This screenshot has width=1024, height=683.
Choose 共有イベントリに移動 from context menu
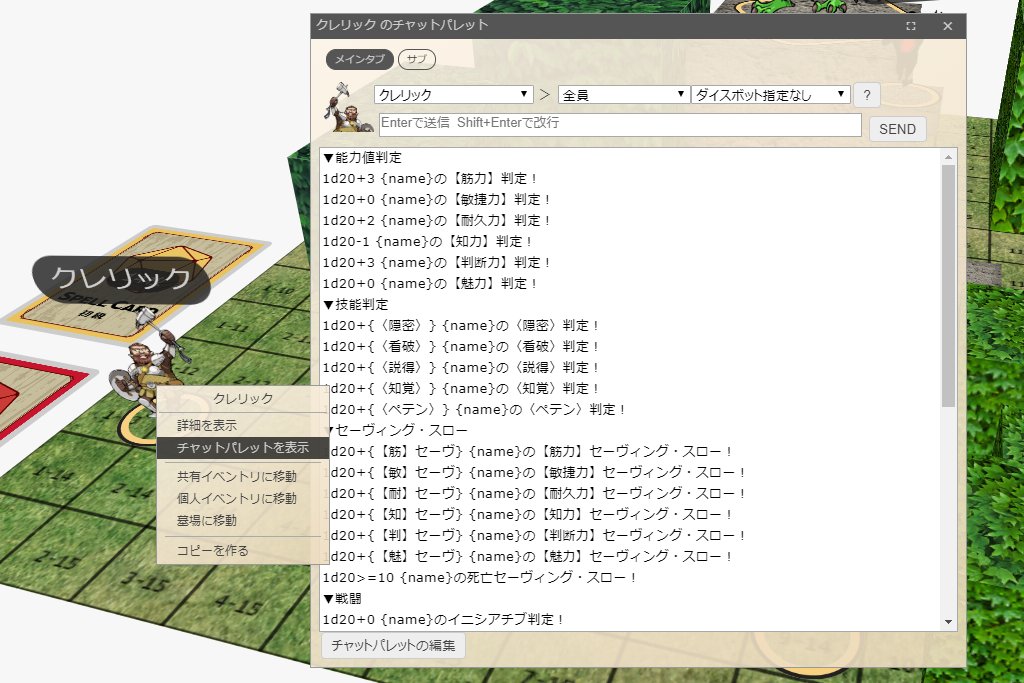[x=236, y=477]
